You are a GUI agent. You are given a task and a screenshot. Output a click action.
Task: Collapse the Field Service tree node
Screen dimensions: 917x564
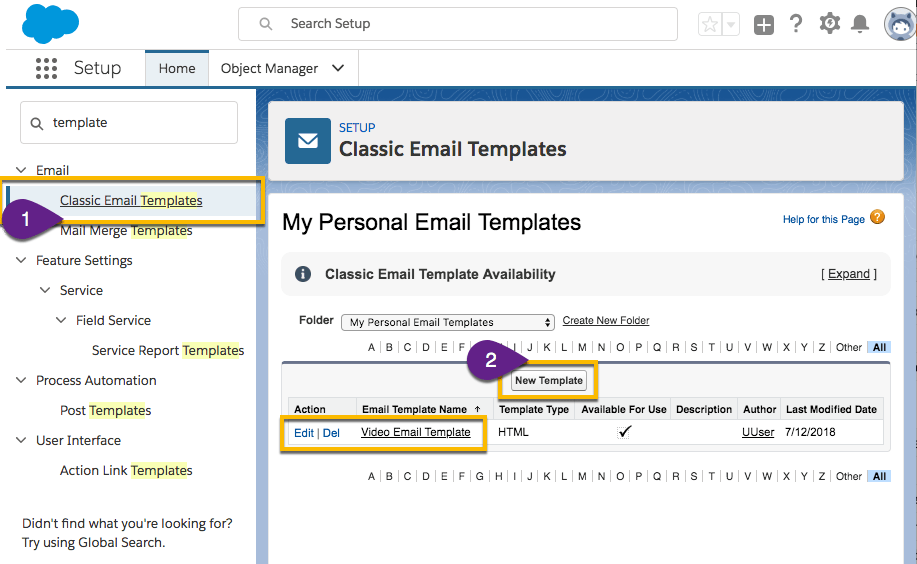[61, 320]
